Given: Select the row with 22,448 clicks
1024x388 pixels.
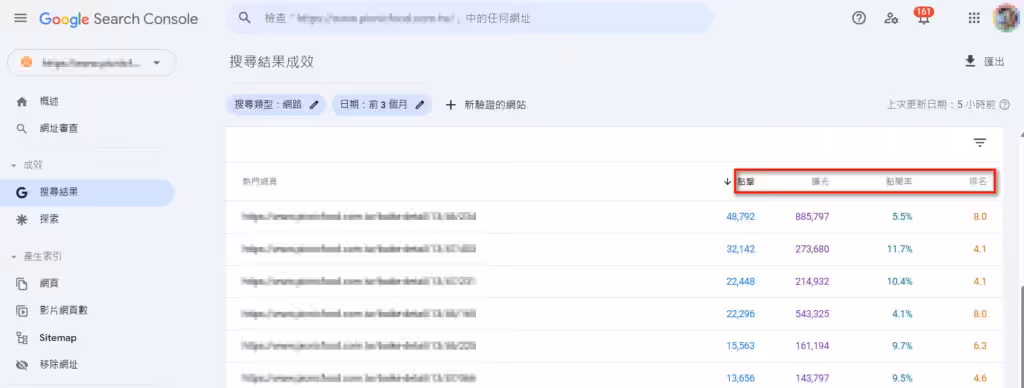Looking at the screenshot, I should 614,282.
